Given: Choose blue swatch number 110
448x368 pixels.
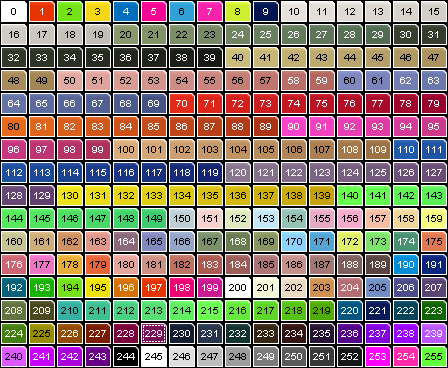Looking at the screenshot, I should click(x=406, y=150).
